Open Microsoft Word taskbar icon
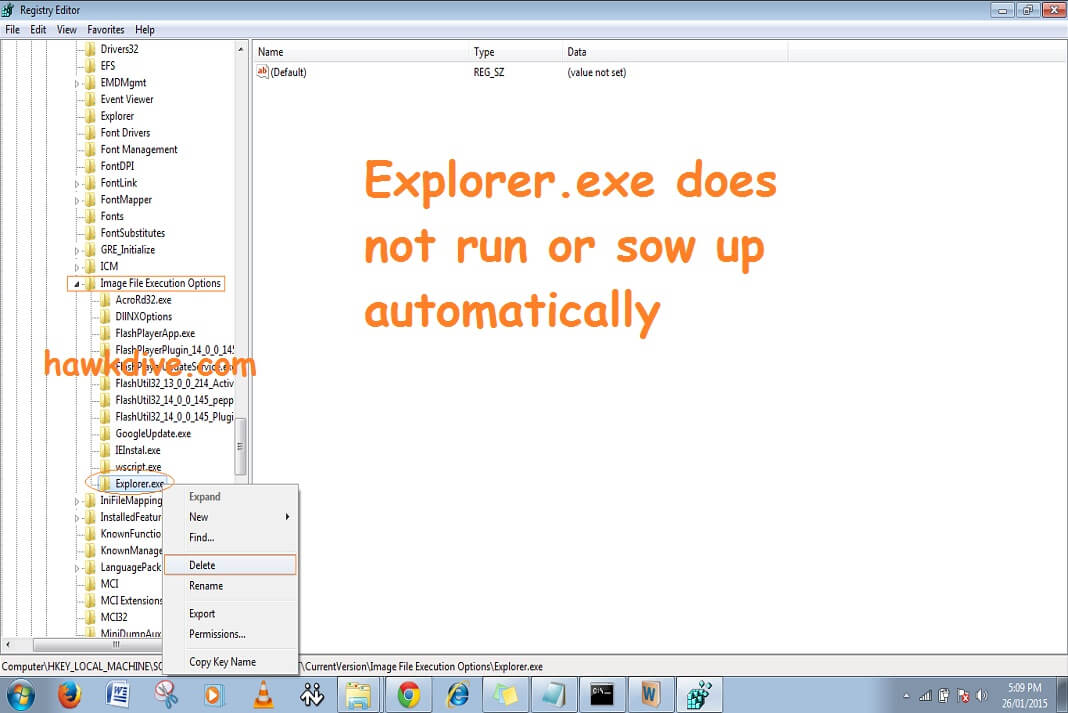 coord(118,695)
